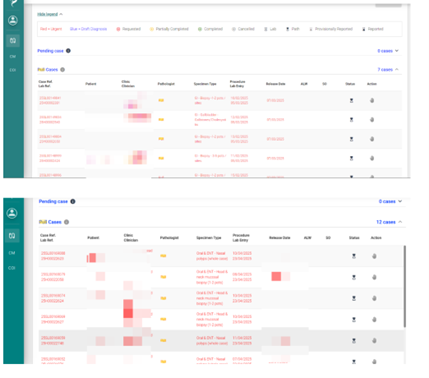429x378 pixels.
Task: Click info icon beside Pull Cases with 12 cases
Action: coord(66,222)
